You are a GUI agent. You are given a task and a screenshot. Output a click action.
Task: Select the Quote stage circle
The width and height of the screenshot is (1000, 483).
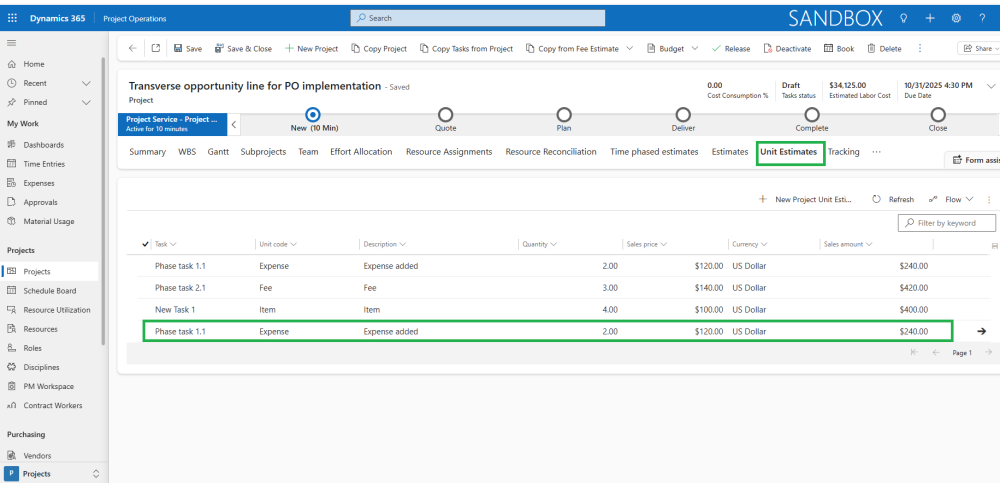[x=445, y=115]
